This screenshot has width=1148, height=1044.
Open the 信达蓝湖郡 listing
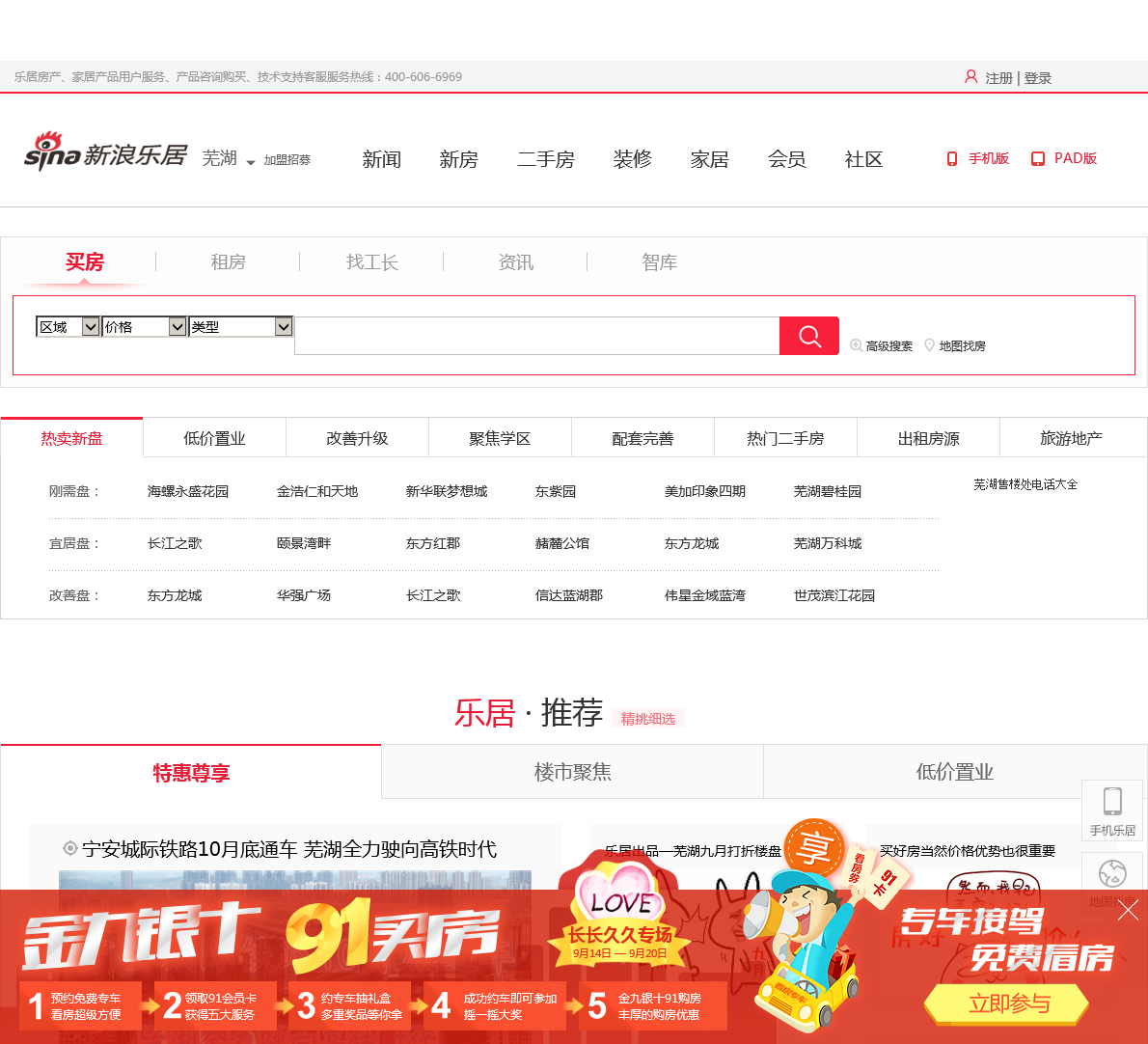(x=569, y=595)
